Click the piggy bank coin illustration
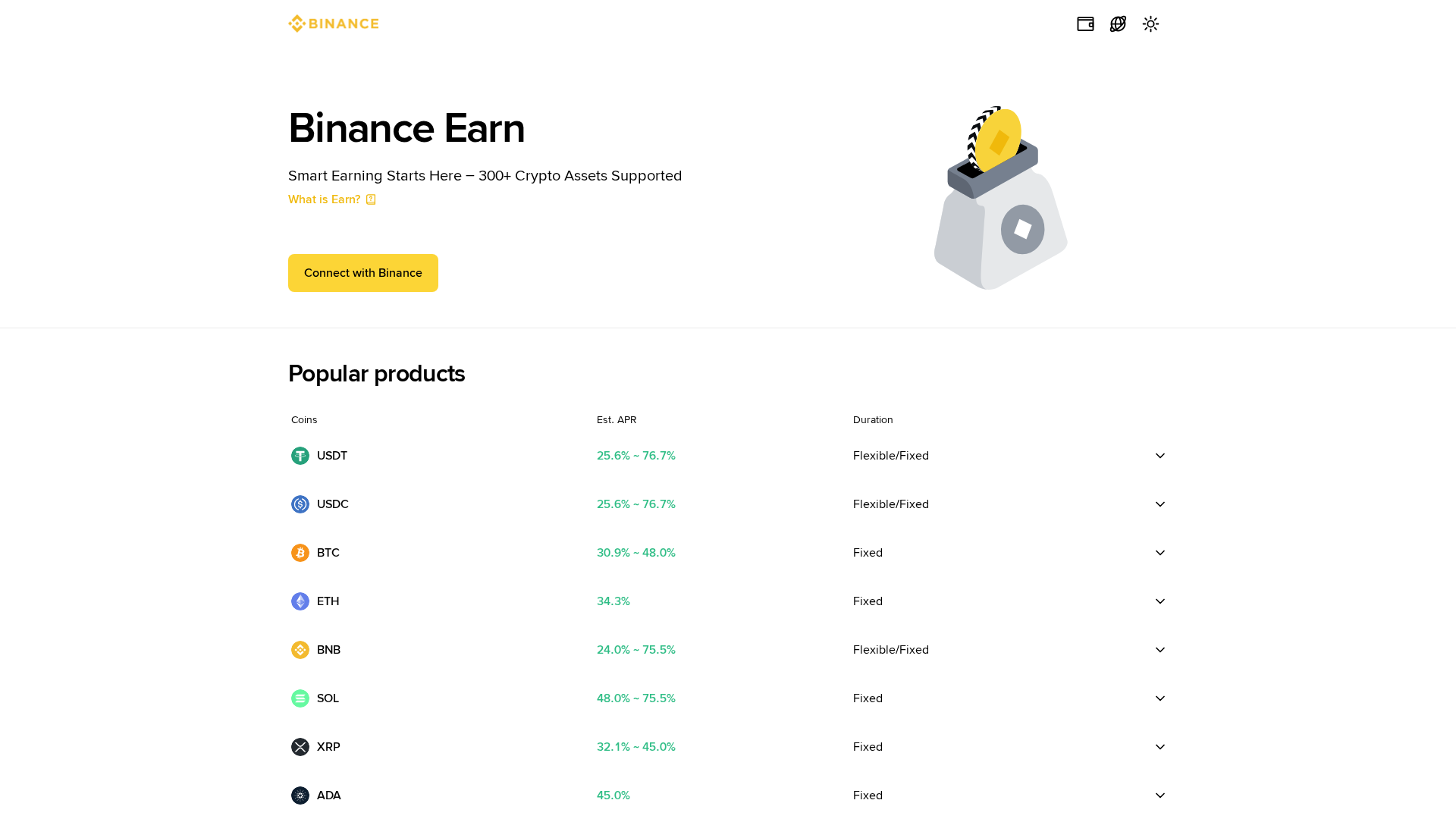1456x819 pixels. pos(1001,198)
